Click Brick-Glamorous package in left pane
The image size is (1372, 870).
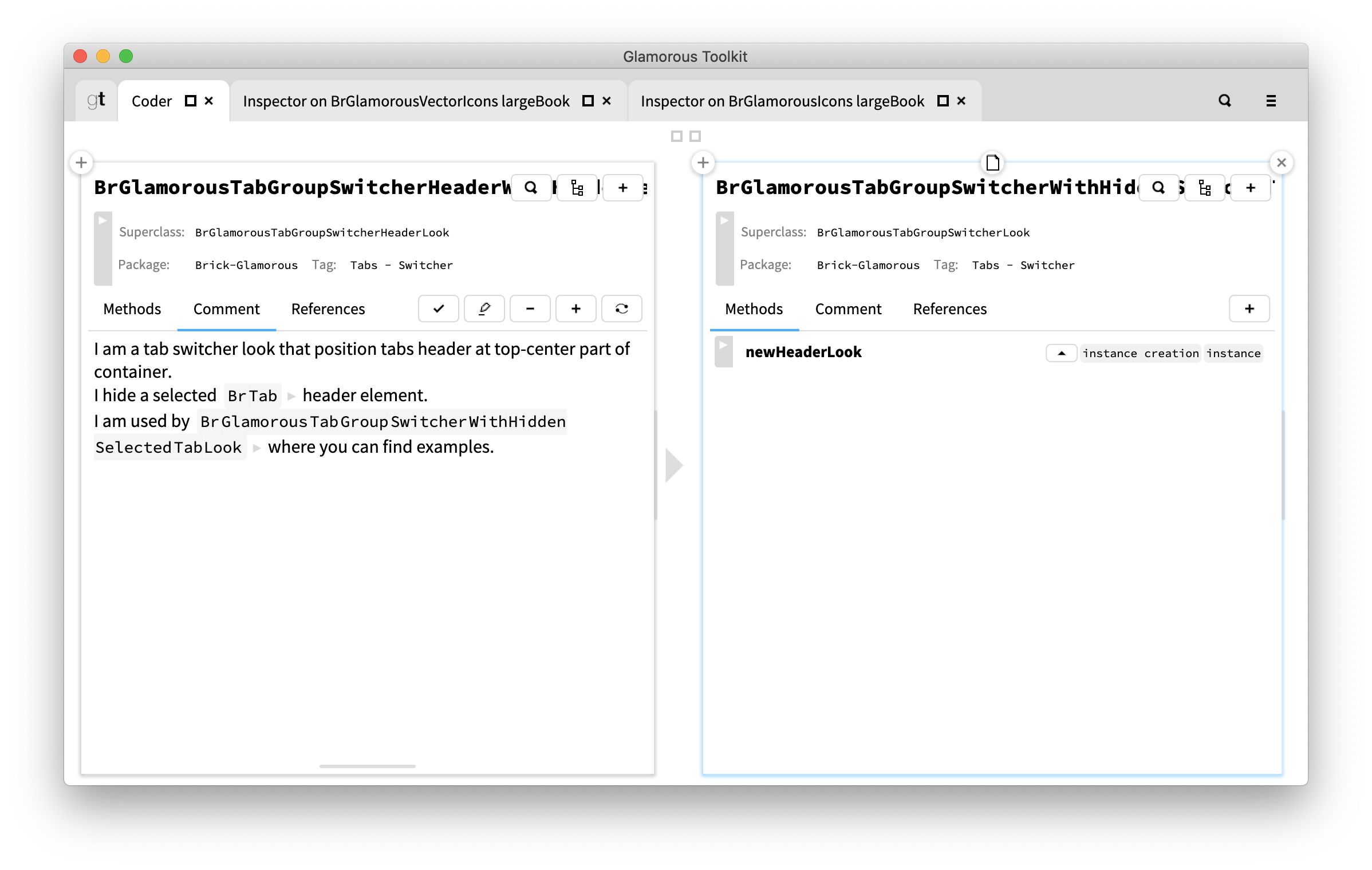coord(246,265)
